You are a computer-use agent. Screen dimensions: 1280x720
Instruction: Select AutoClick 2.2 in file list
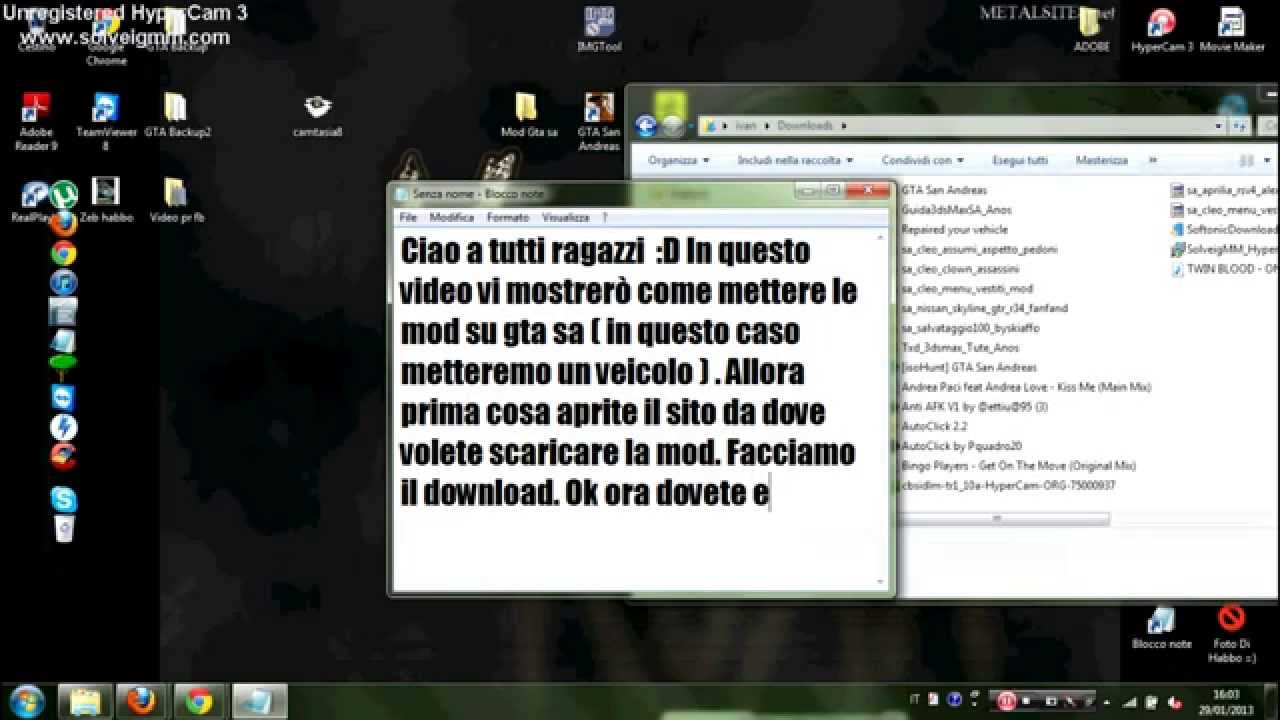pyautogui.click(x=934, y=426)
